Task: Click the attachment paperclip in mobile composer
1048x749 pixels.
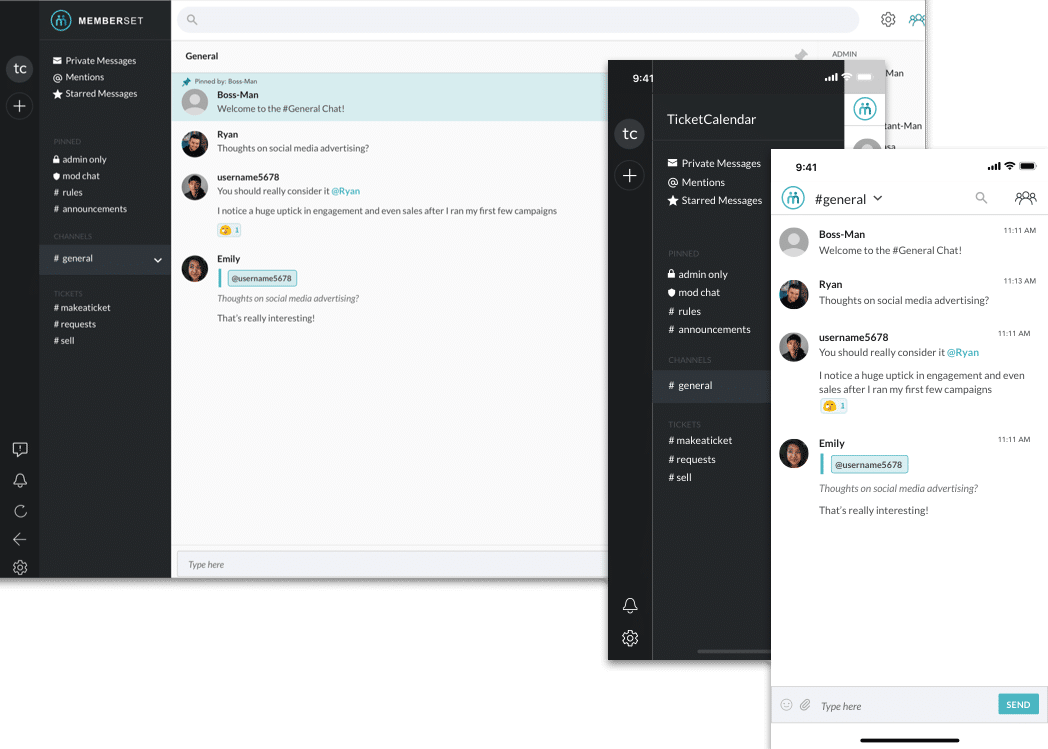Action: click(x=804, y=705)
